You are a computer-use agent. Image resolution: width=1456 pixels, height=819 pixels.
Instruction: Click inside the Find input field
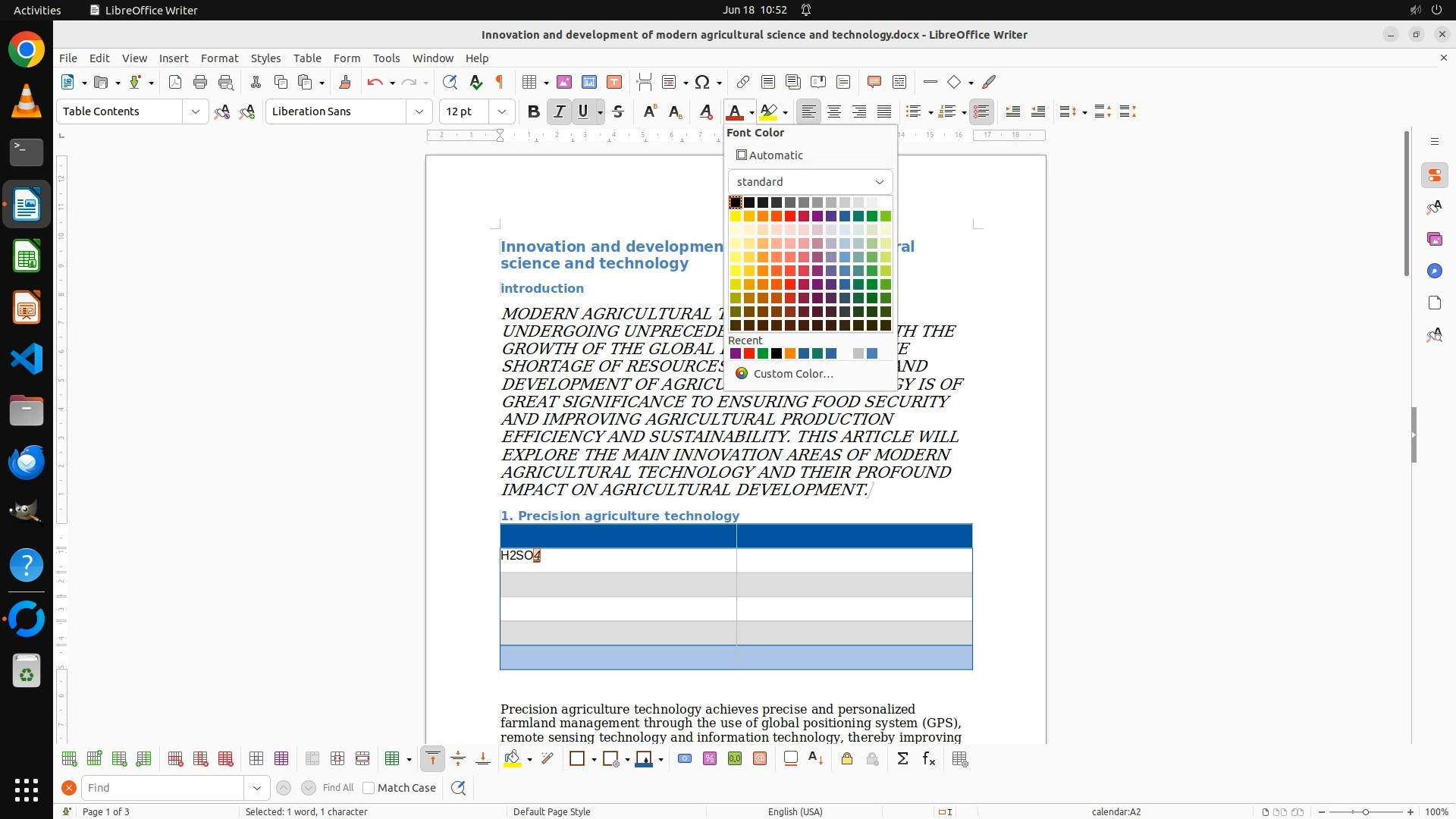pos(163,788)
